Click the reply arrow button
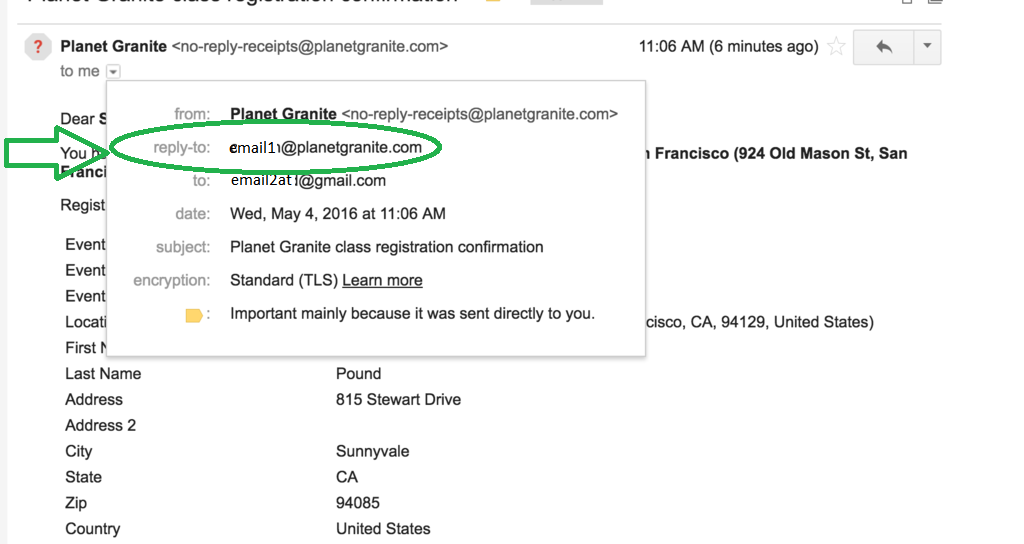This screenshot has width=1024, height=544. click(883, 47)
